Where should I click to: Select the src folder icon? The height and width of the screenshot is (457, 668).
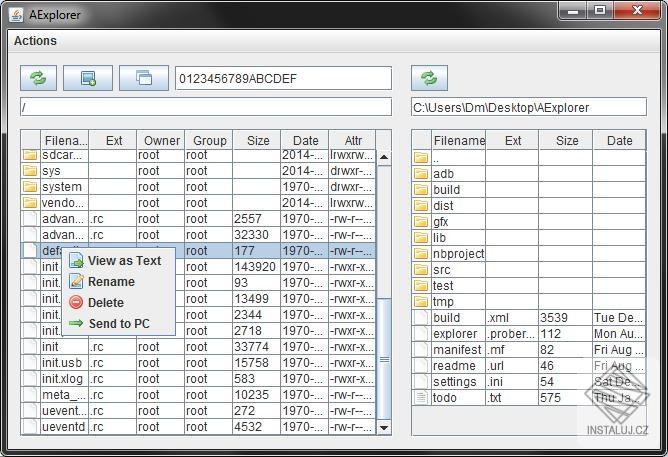[x=421, y=270]
